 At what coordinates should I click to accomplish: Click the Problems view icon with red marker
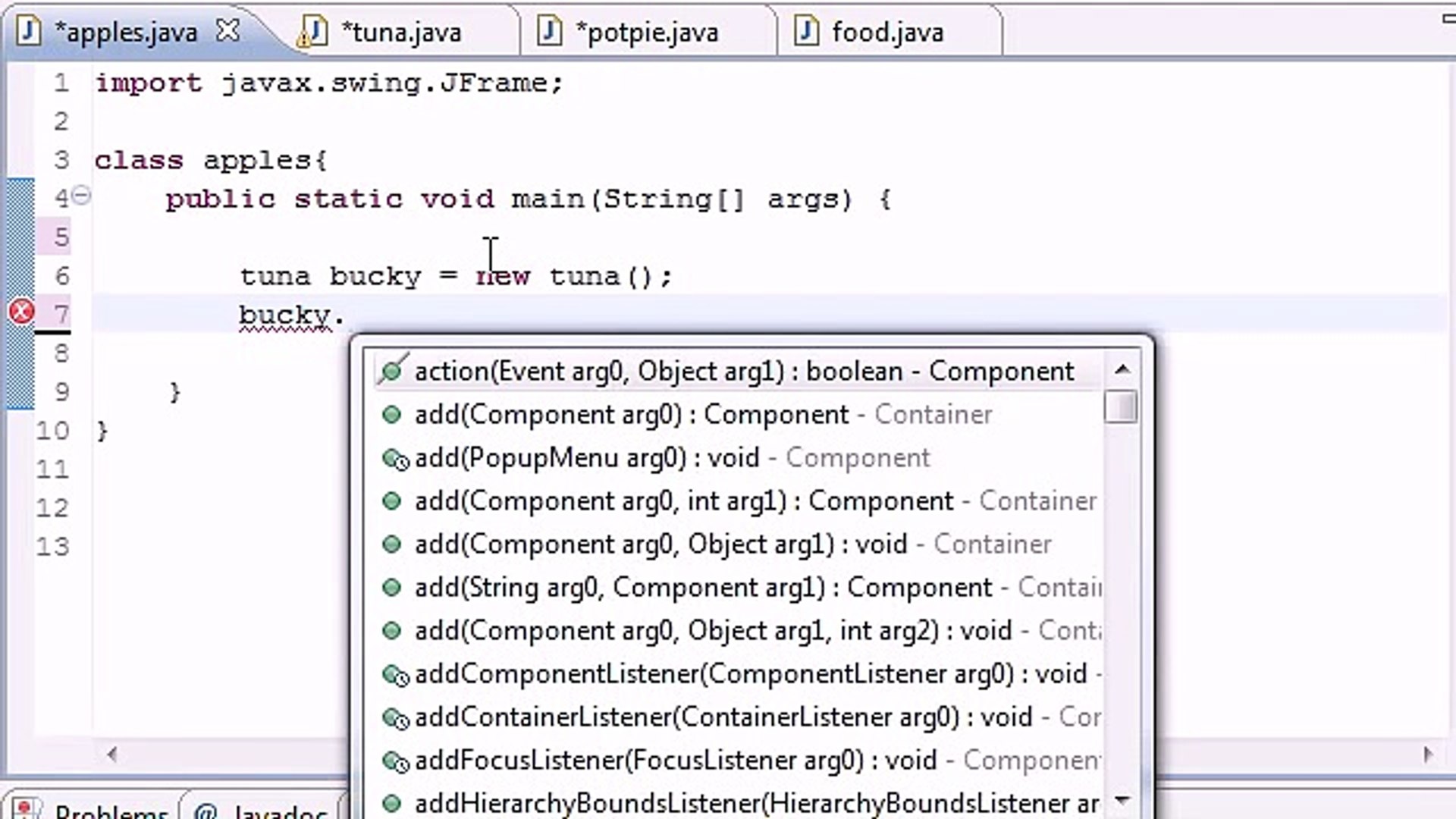pos(26,808)
